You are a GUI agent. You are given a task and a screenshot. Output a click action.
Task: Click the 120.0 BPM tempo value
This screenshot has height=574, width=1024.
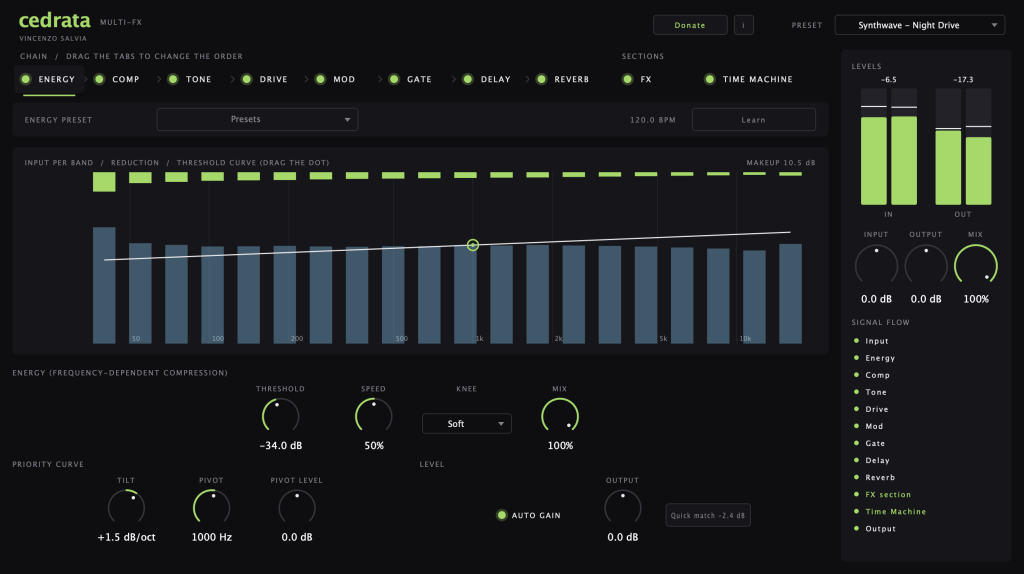652,120
